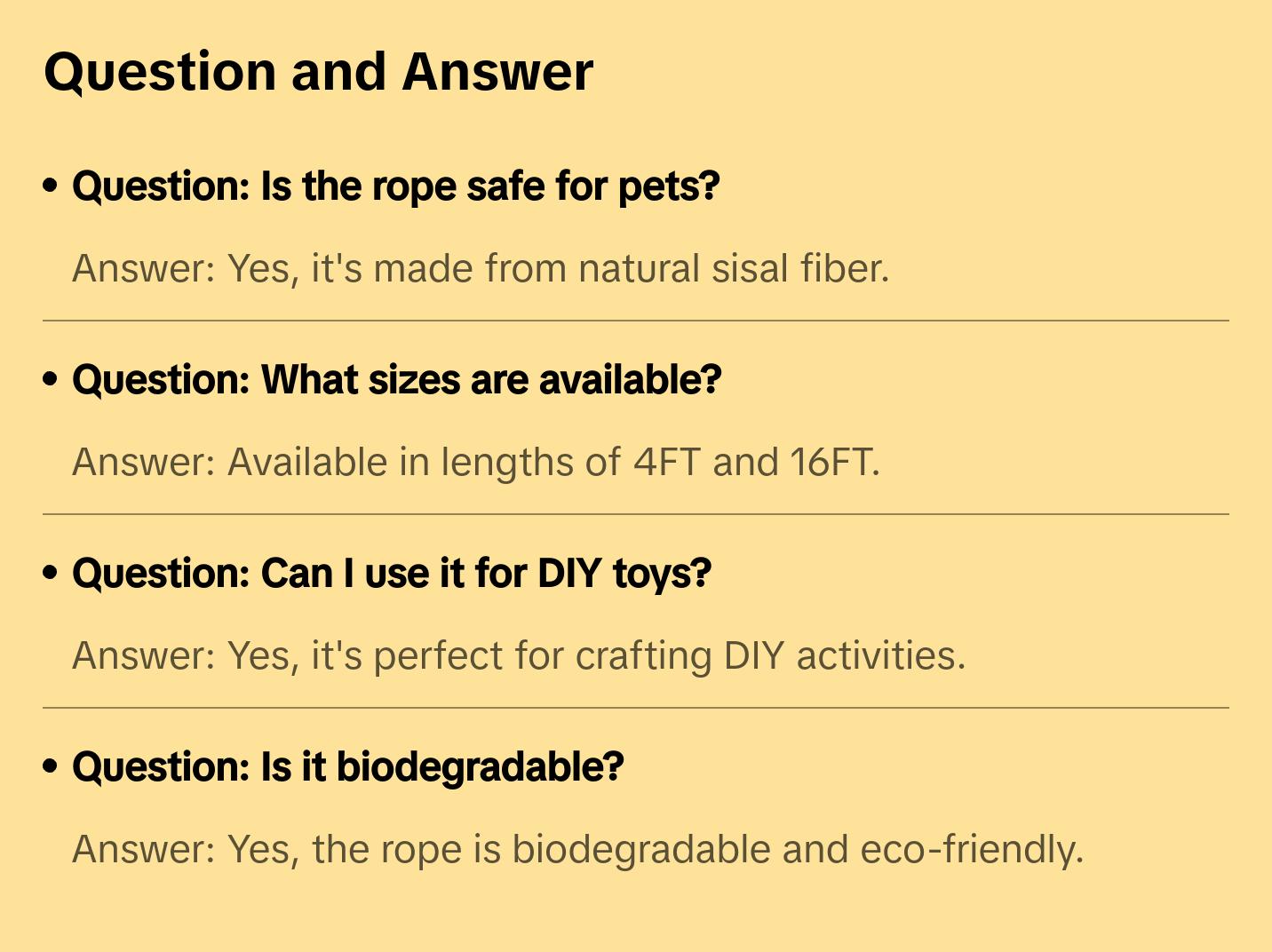Click the 'What sizes are available?' question
This screenshot has width=1272, height=952.
396,380
